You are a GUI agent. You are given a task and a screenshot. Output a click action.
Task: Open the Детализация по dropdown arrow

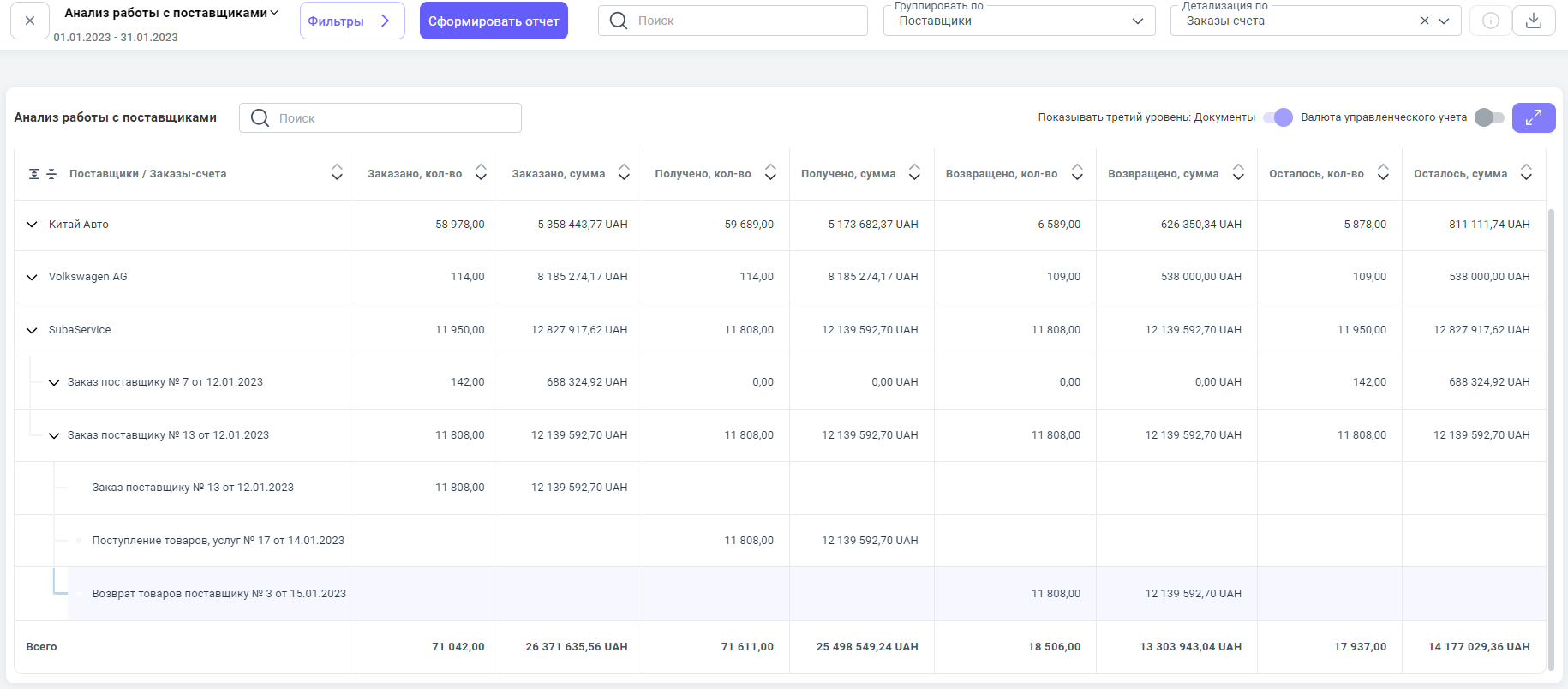click(x=1444, y=21)
